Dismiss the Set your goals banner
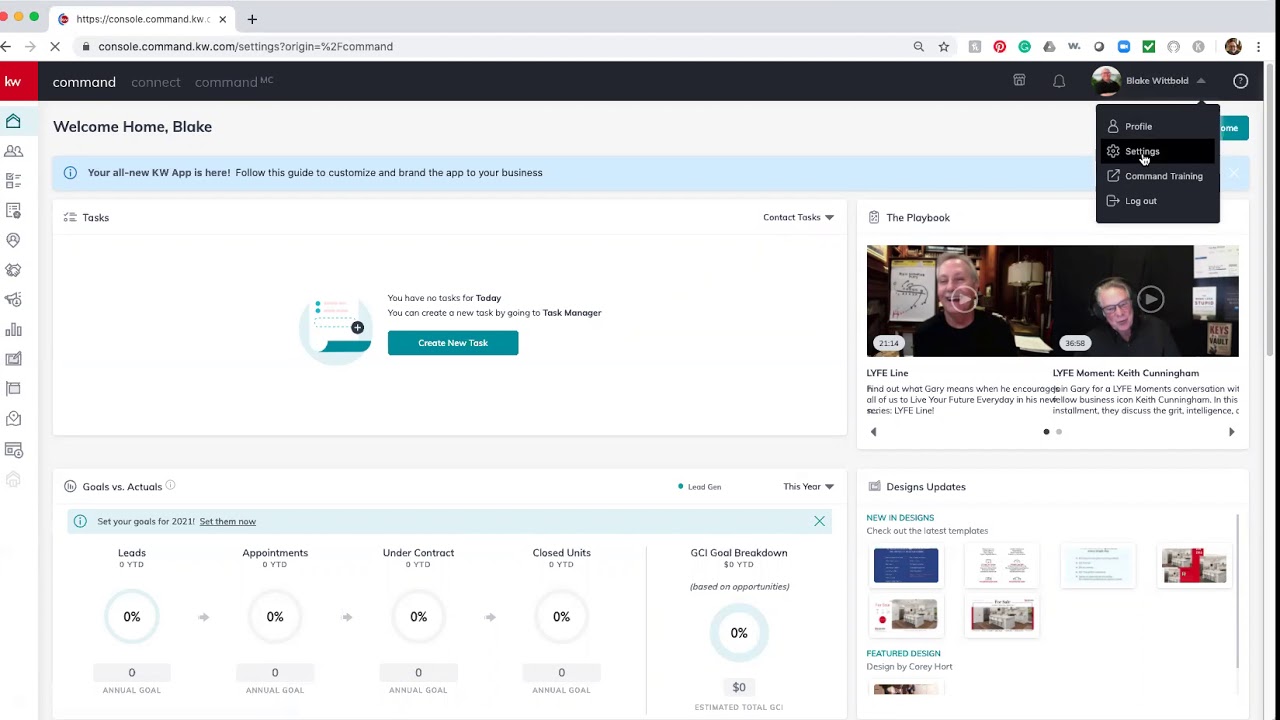Image resolution: width=1280 pixels, height=720 pixels. (819, 521)
